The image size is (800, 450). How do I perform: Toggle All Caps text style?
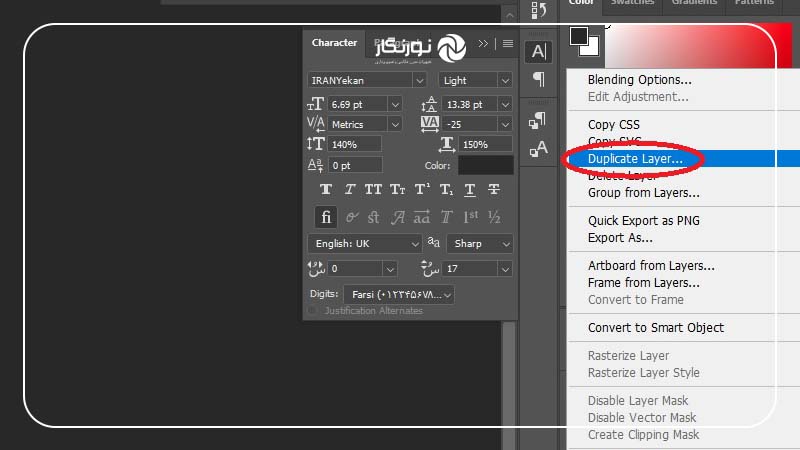[x=373, y=190]
